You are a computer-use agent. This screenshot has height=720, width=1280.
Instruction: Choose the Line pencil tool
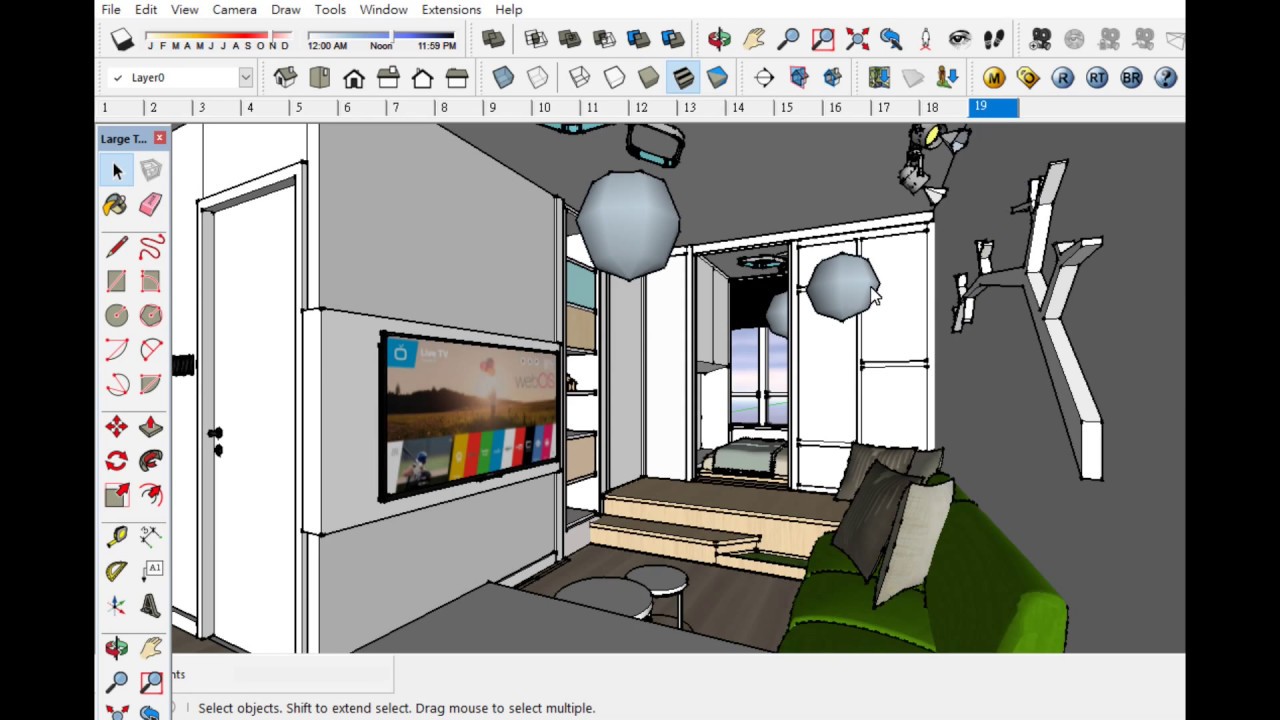(116, 247)
